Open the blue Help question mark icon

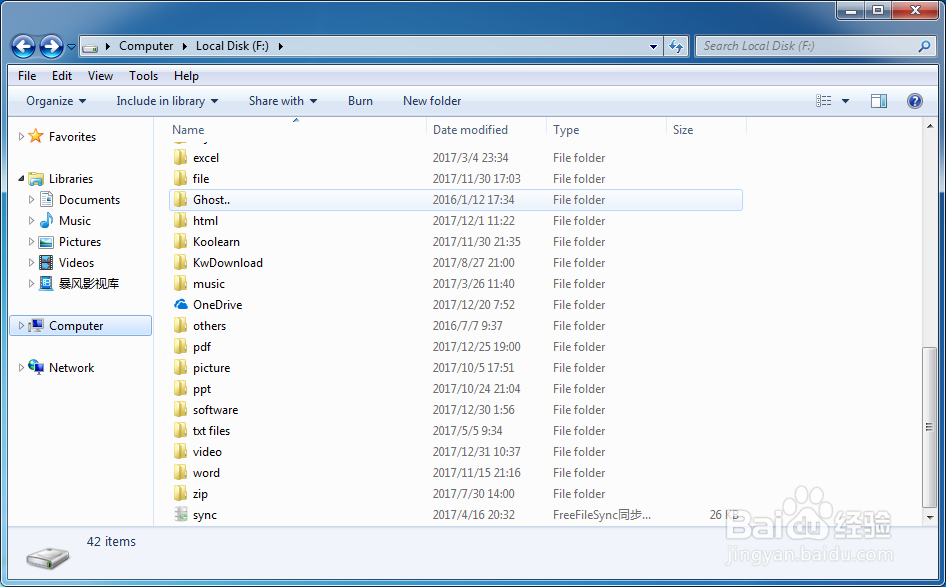point(915,101)
